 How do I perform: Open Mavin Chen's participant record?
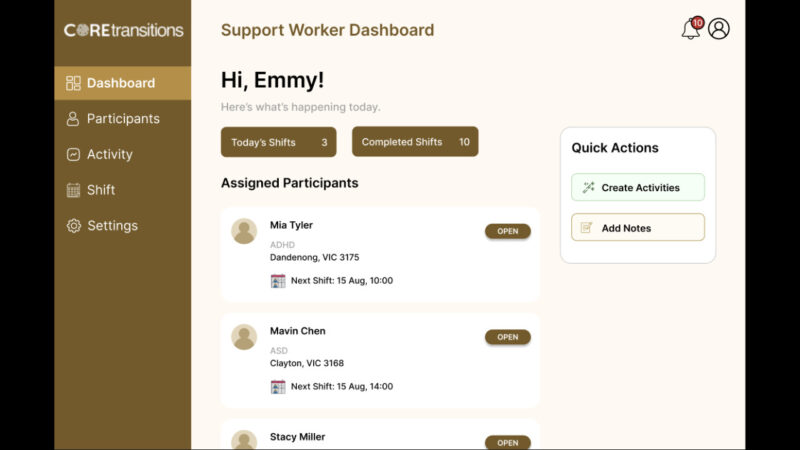pyautogui.click(x=508, y=337)
